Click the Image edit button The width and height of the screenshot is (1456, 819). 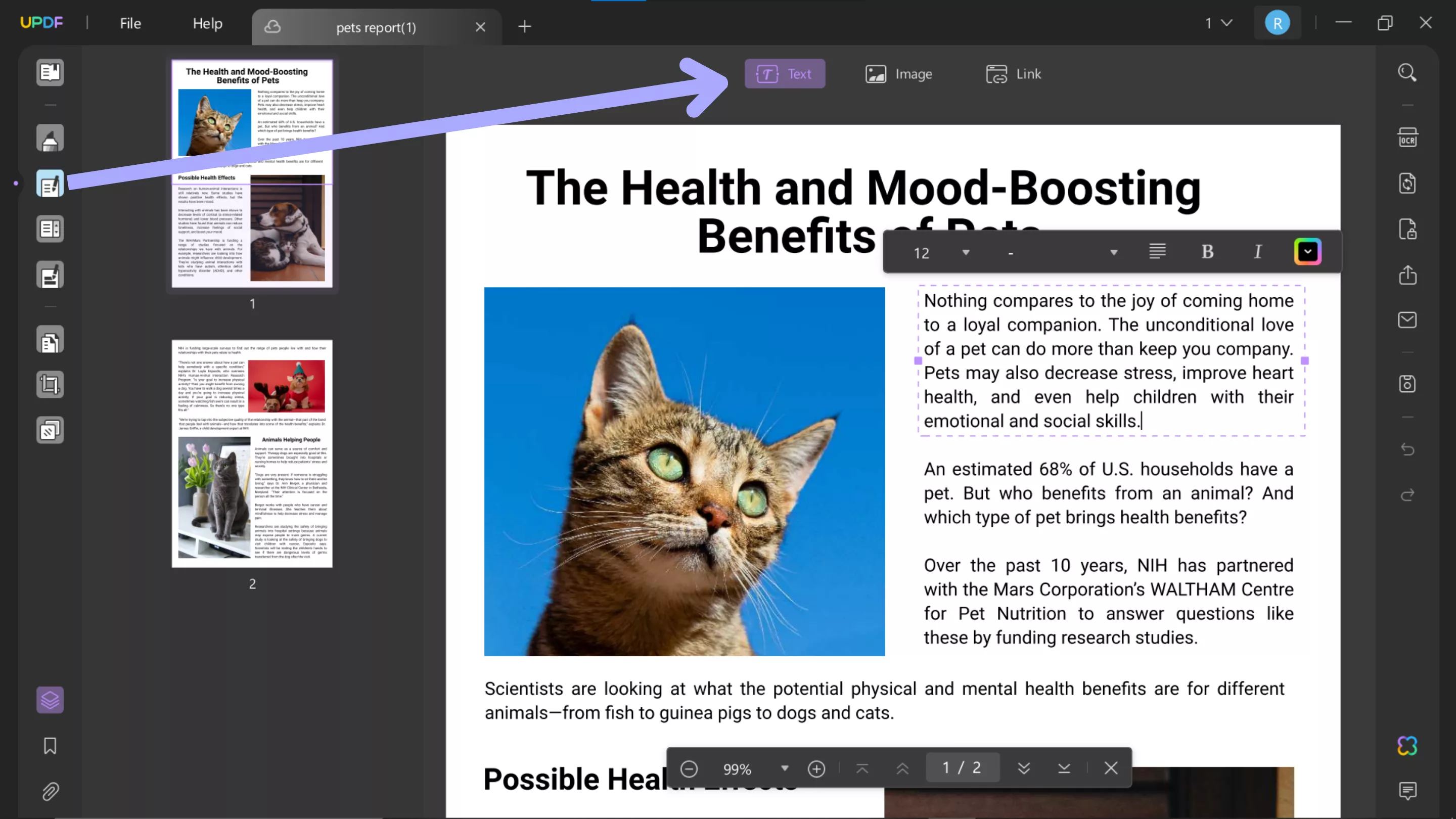(899, 74)
